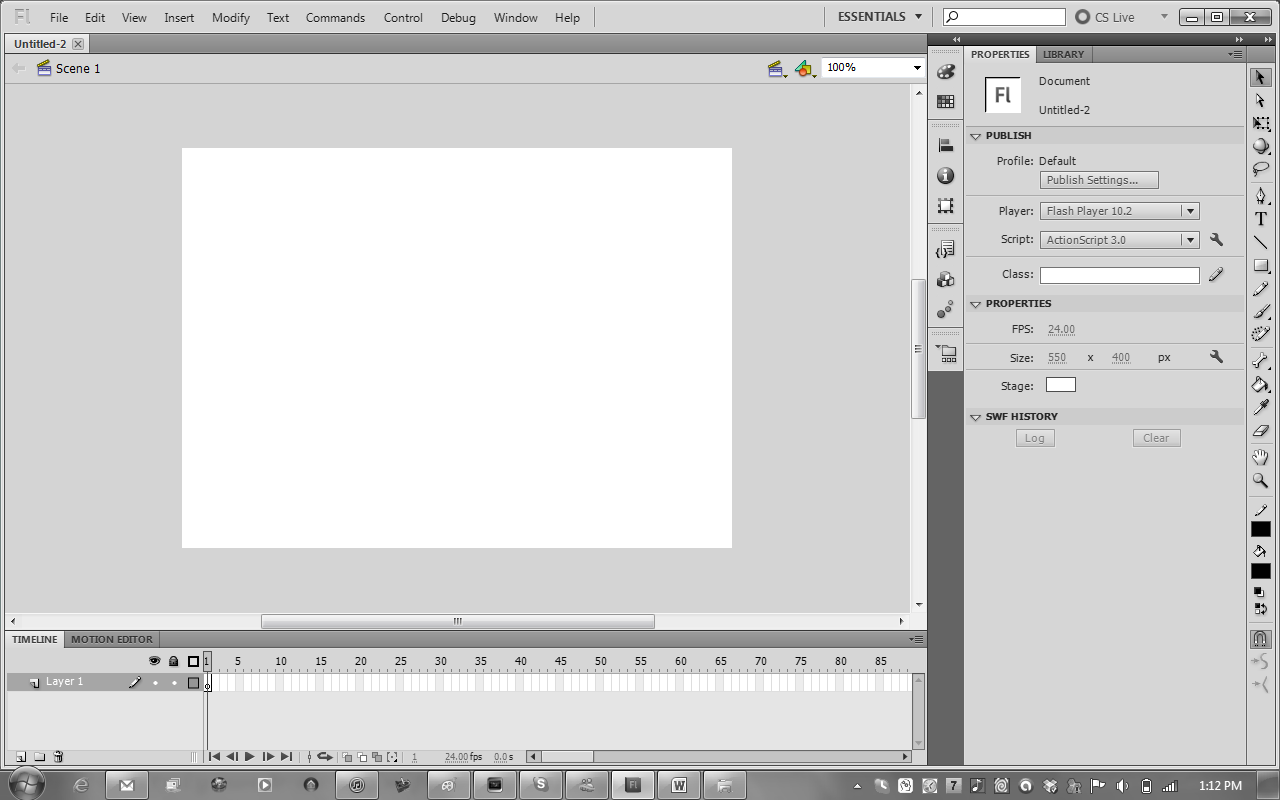This screenshot has height=800, width=1280.
Task: Pick the Zoom magnifier tool
Action: click(1261, 480)
